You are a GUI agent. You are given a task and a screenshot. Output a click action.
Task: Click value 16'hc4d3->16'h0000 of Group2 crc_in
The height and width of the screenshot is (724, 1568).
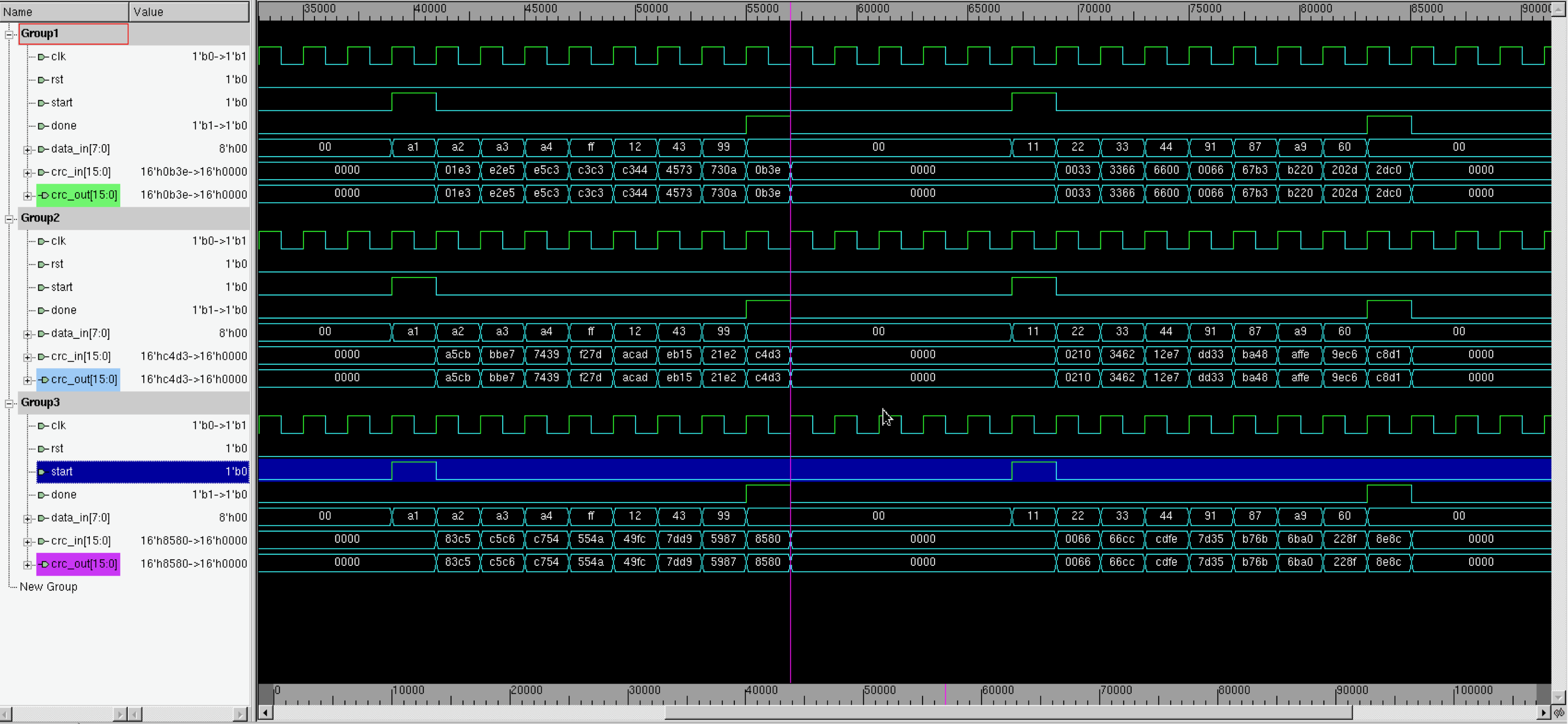coord(194,356)
